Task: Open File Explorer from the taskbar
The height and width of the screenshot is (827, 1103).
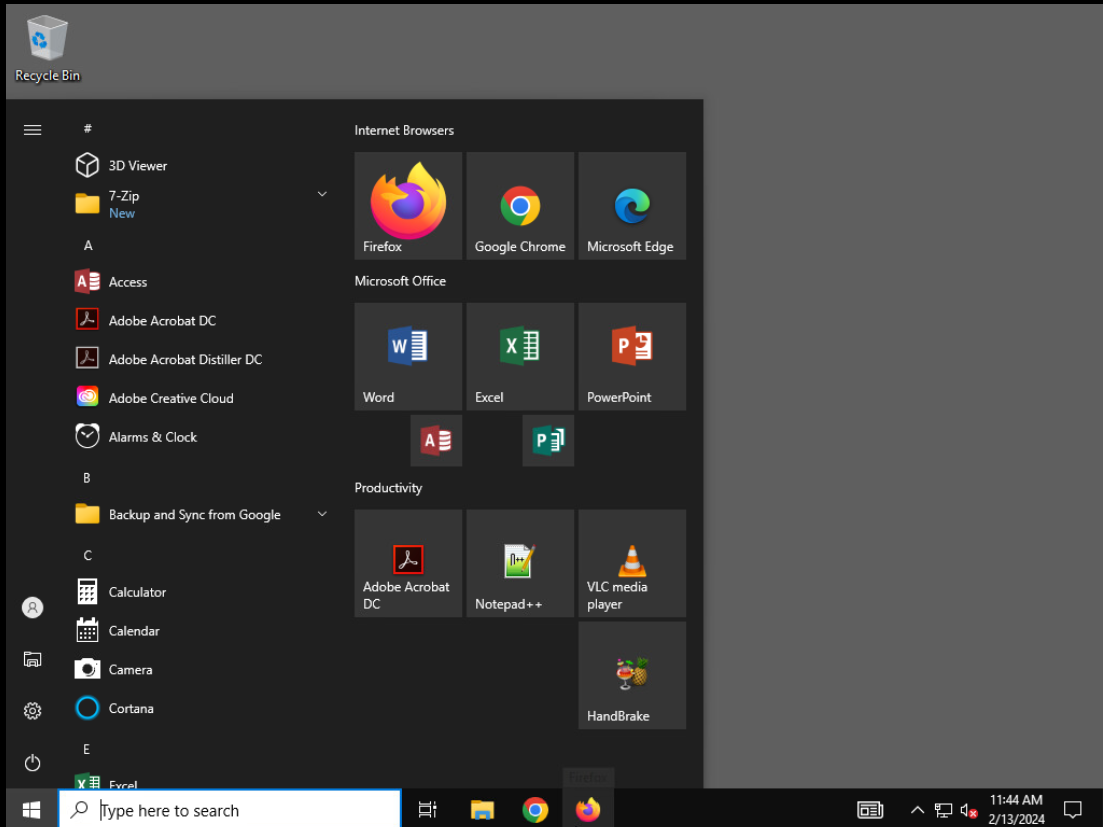Action: pos(482,810)
